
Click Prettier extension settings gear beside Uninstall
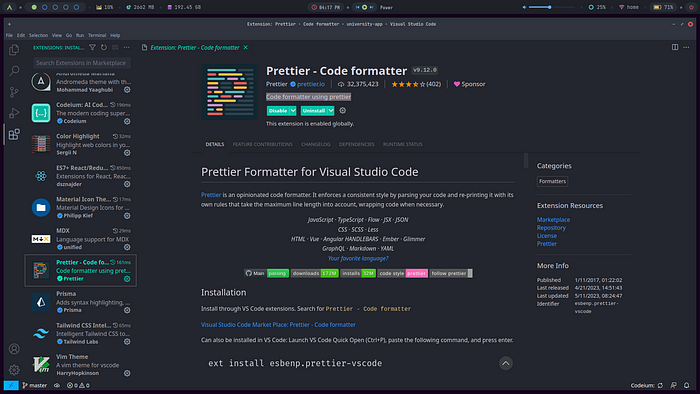click(342, 111)
